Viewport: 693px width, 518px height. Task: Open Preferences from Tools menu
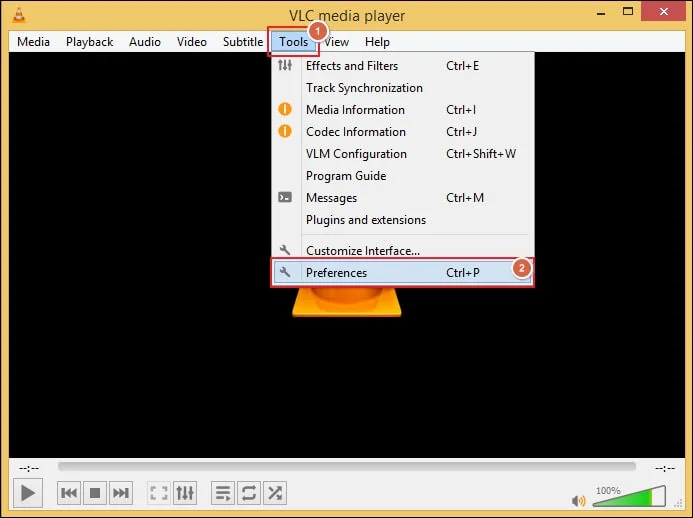402,273
